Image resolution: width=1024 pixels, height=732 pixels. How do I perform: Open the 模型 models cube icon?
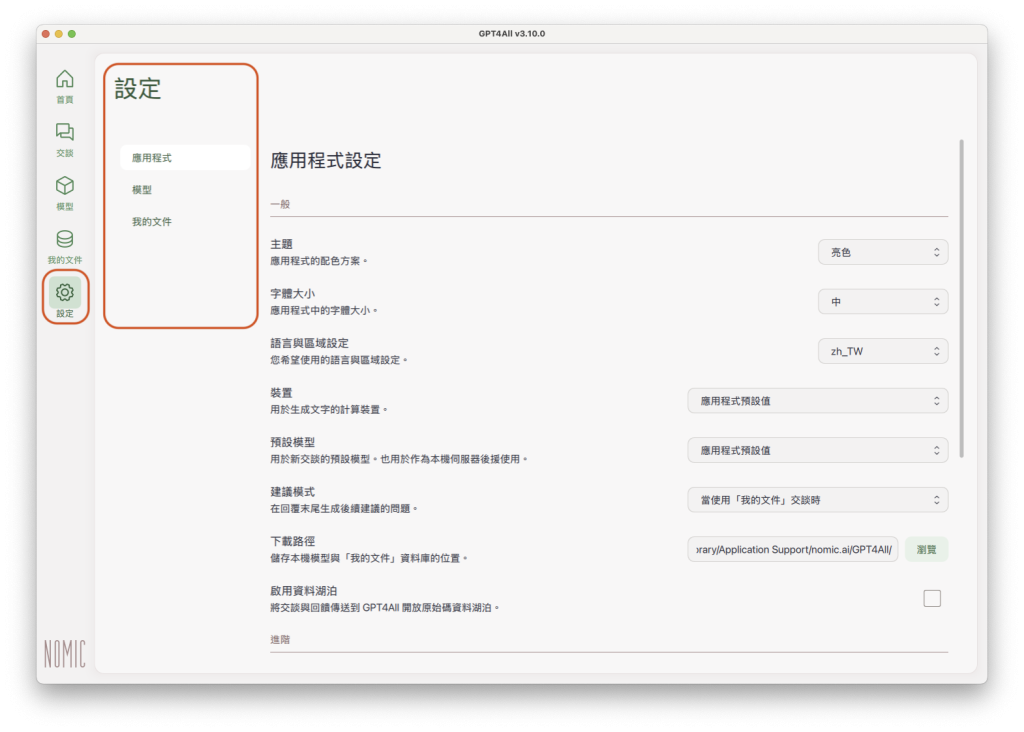(x=65, y=186)
